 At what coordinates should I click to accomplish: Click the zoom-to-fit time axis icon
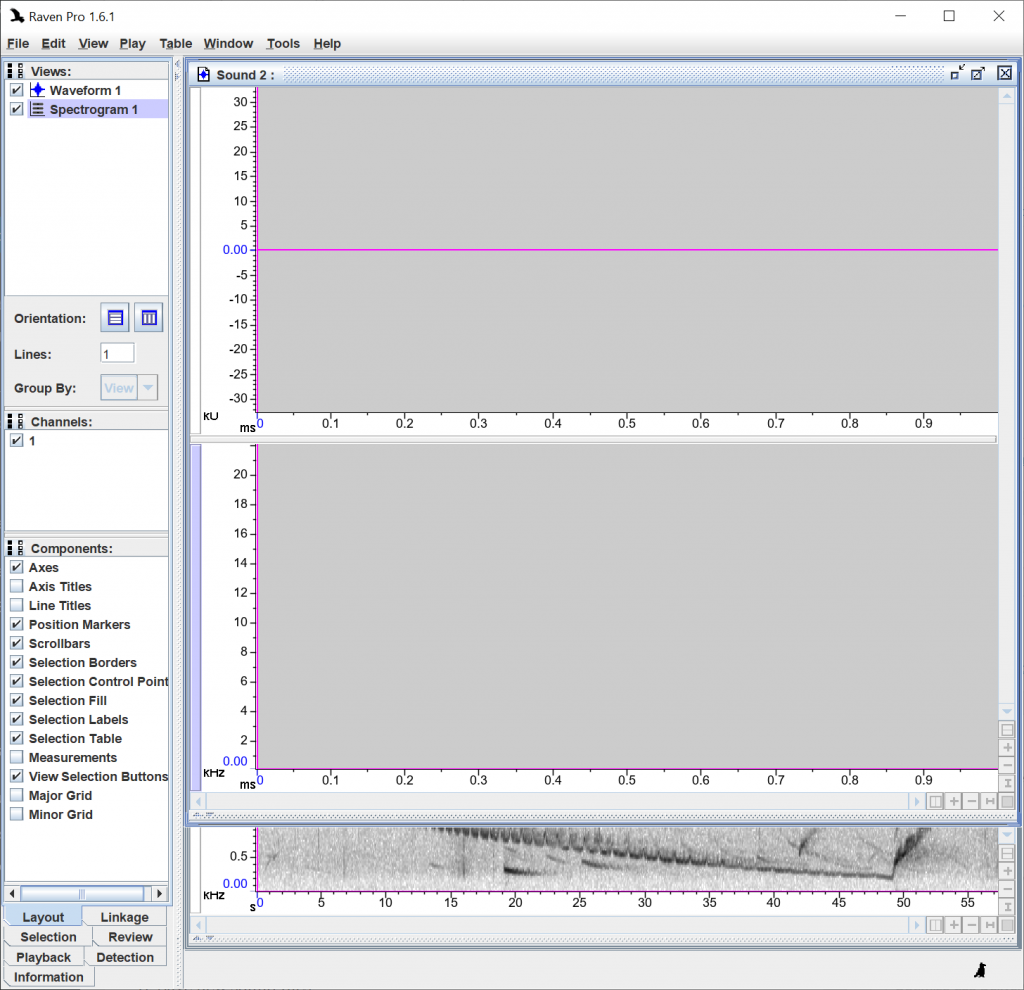click(990, 801)
